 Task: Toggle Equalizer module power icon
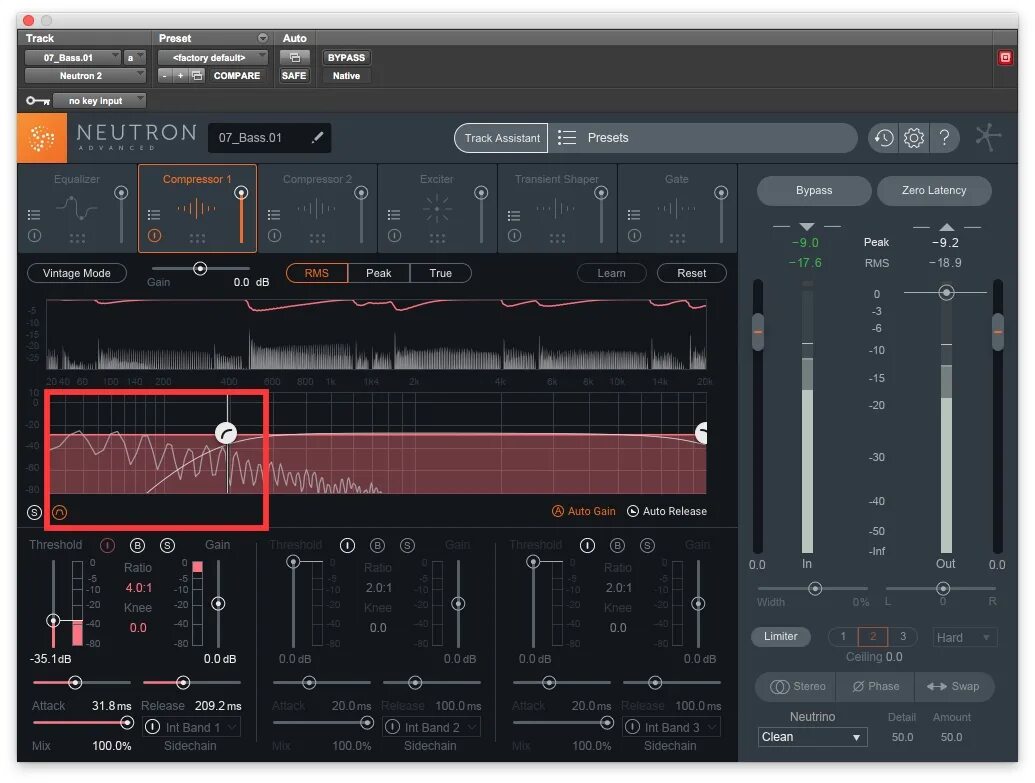click(x=34, y=235)
